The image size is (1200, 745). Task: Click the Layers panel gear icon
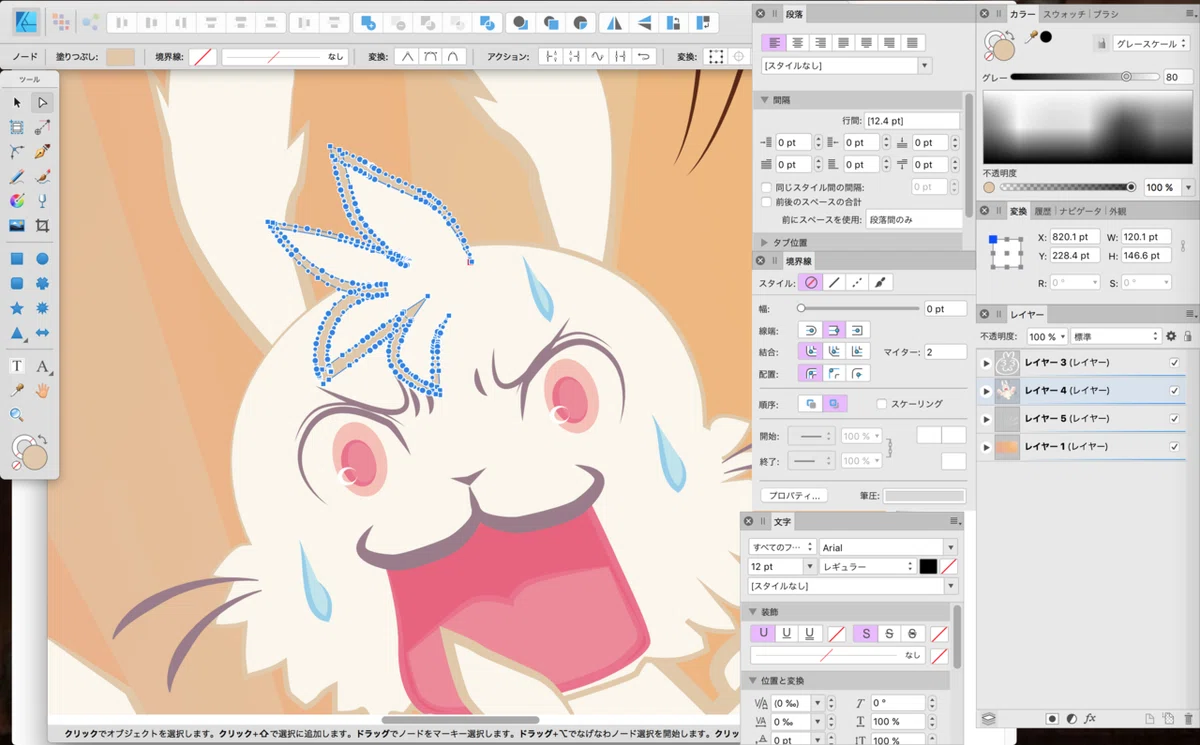[1171, 337]
